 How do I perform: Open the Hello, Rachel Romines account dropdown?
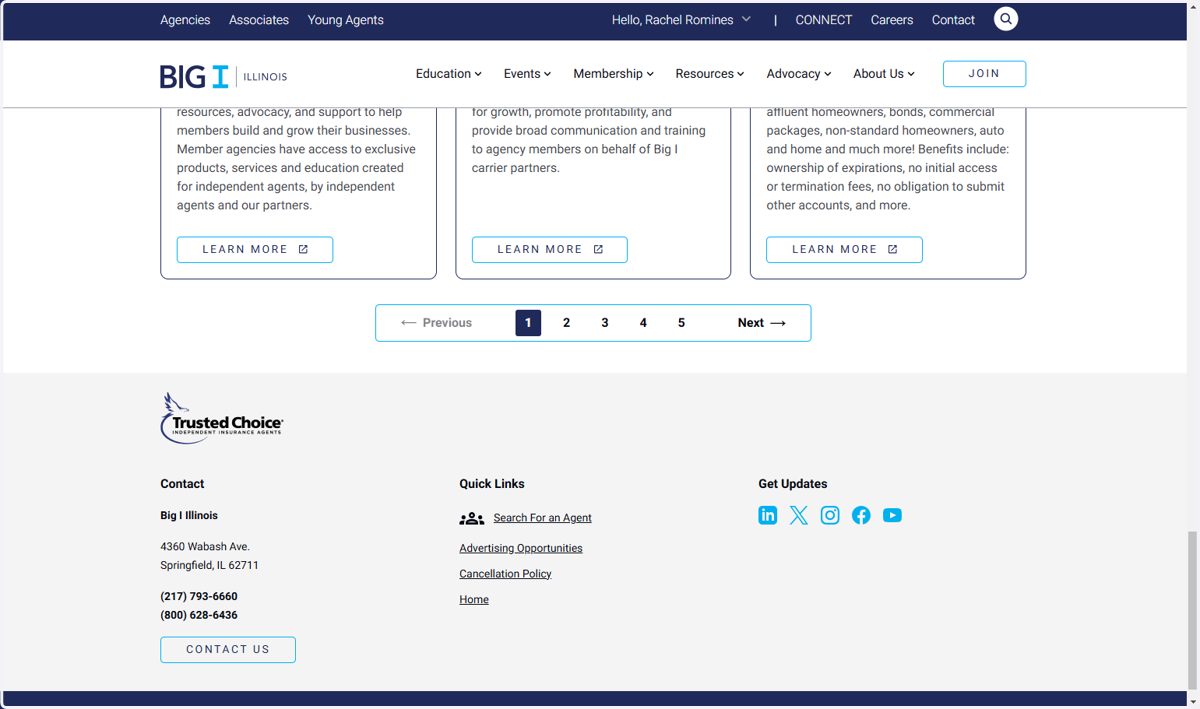[x=681, y=20]
